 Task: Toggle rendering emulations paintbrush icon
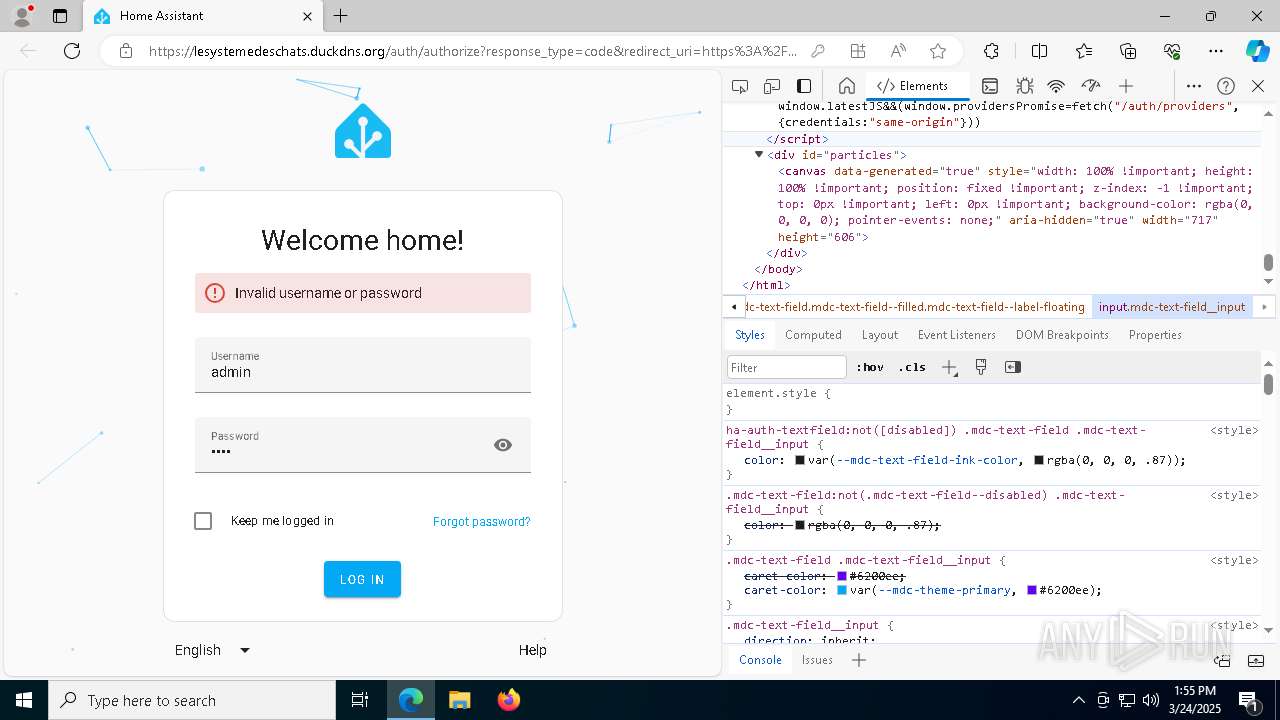click(x=981, y=367)
